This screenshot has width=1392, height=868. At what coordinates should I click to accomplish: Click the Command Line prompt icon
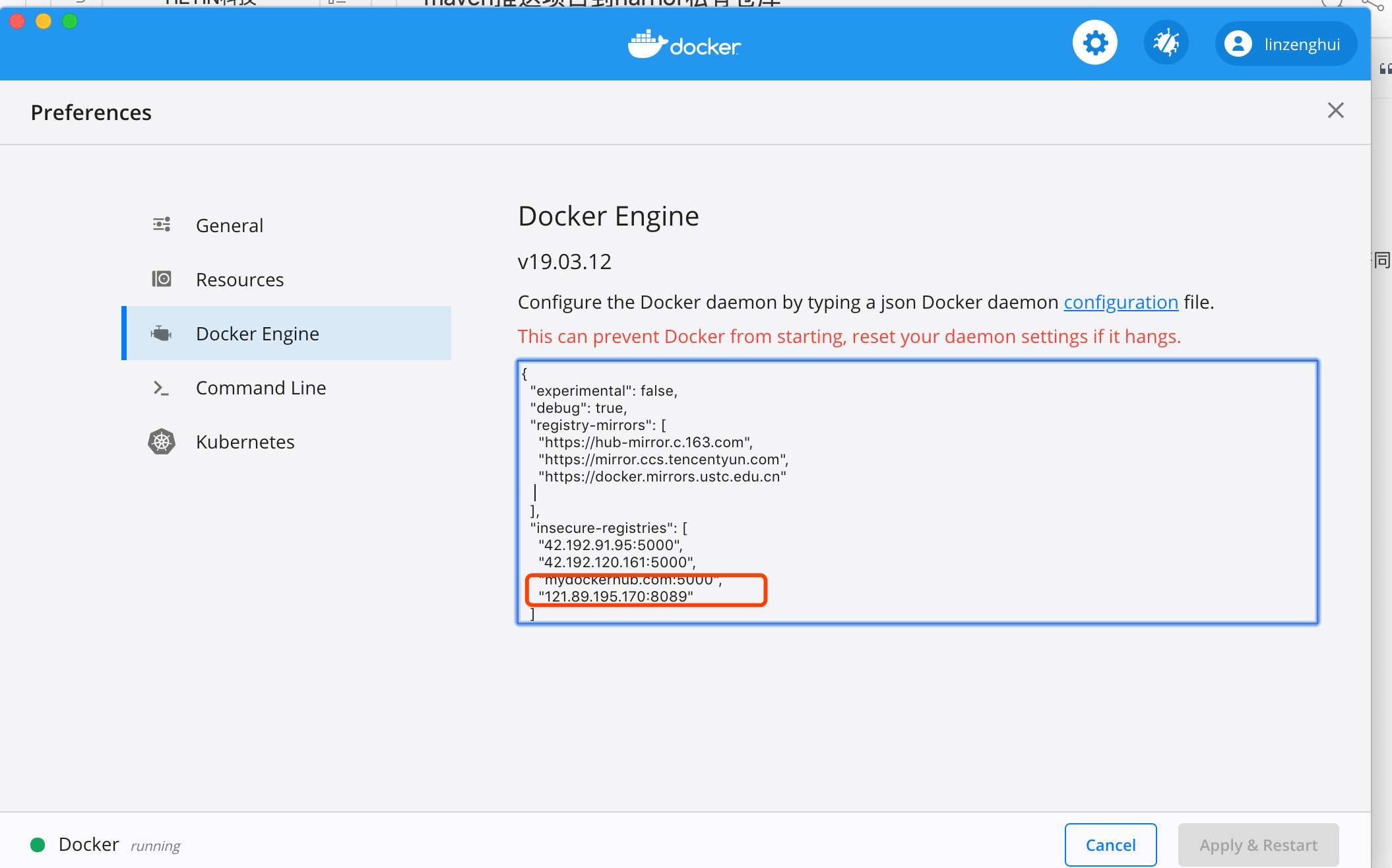[x=162, y=388]
